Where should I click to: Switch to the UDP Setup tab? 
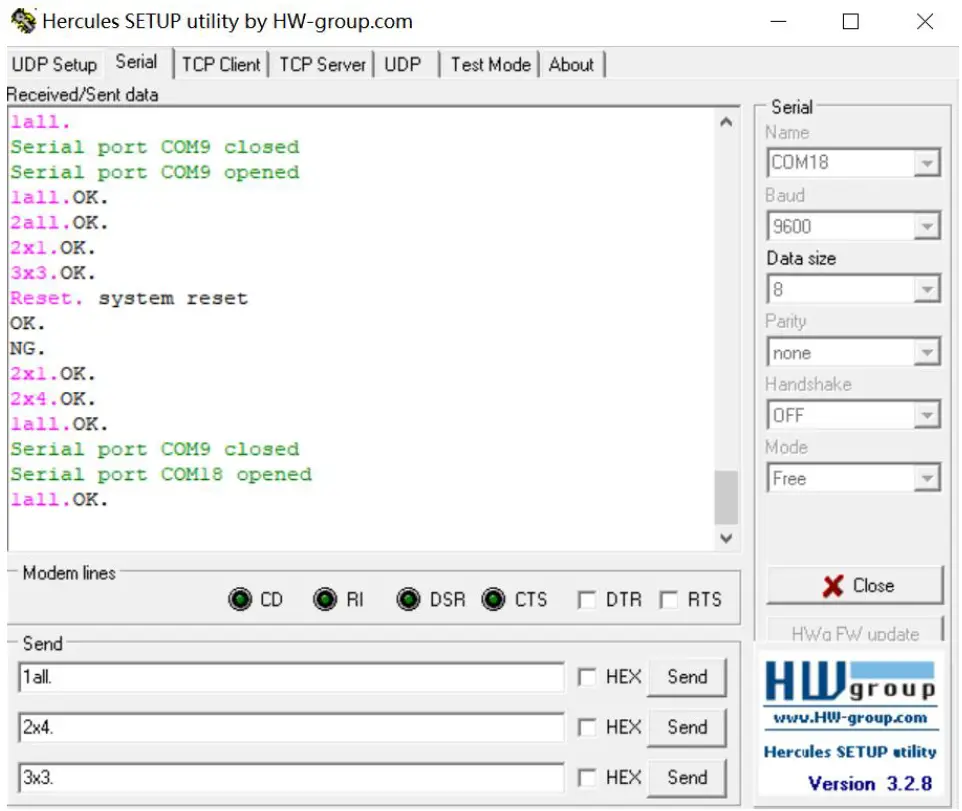[x=54, y=64]
